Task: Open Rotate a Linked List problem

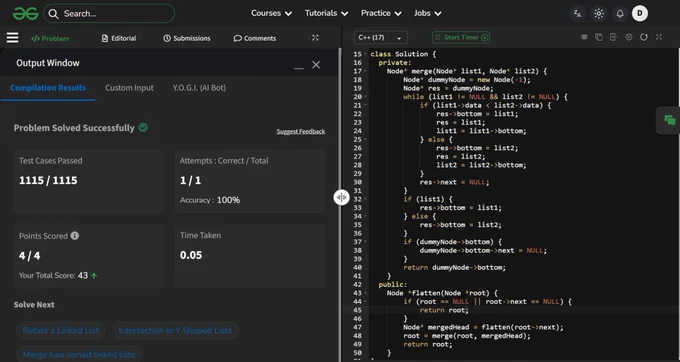Action: pyautogui.click(x=61, y=330)
